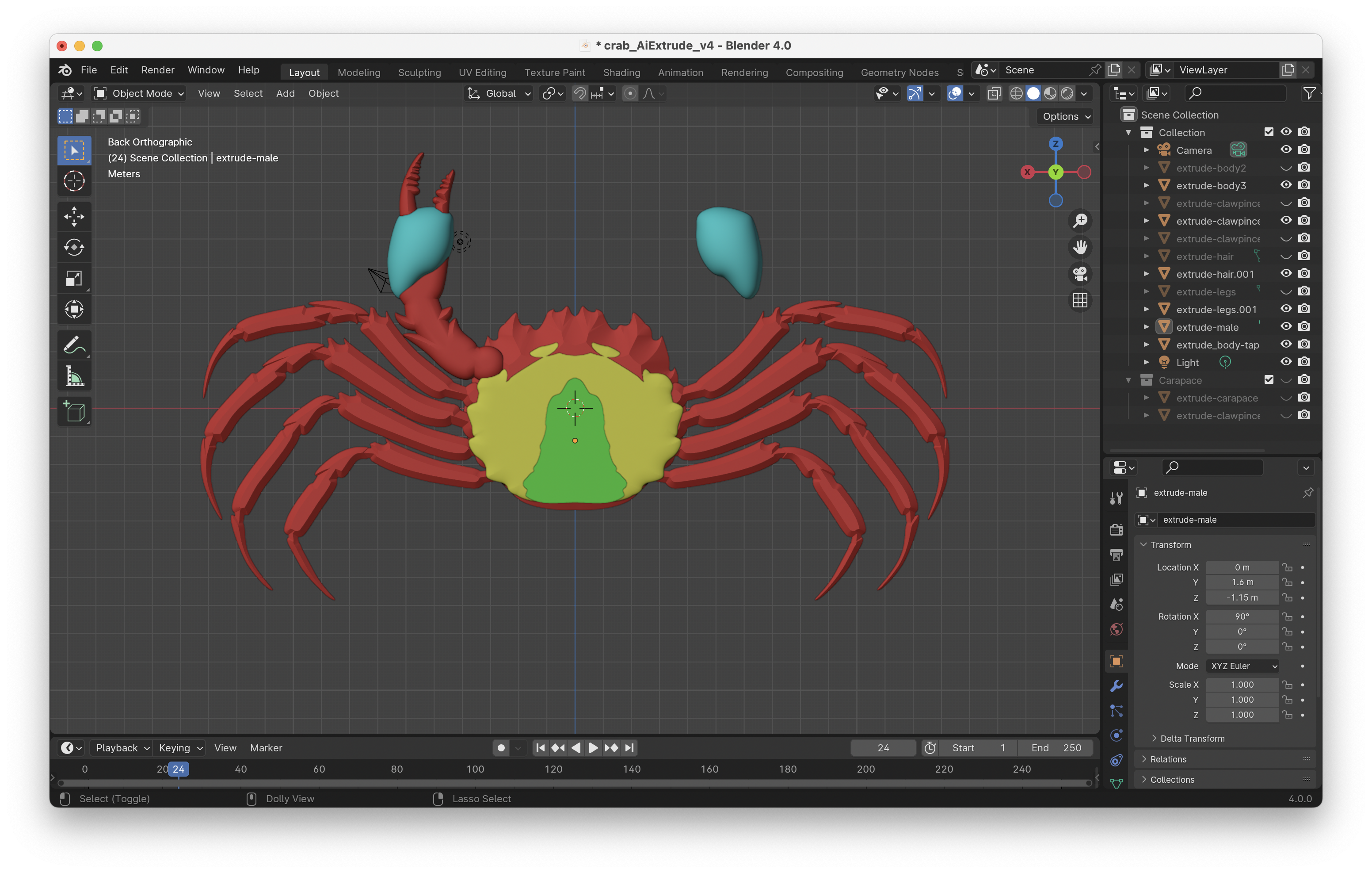The image size is (1372, 873).
Task: Toggle viewport visibility of the Light object
Action: (x=1285, y=362)
